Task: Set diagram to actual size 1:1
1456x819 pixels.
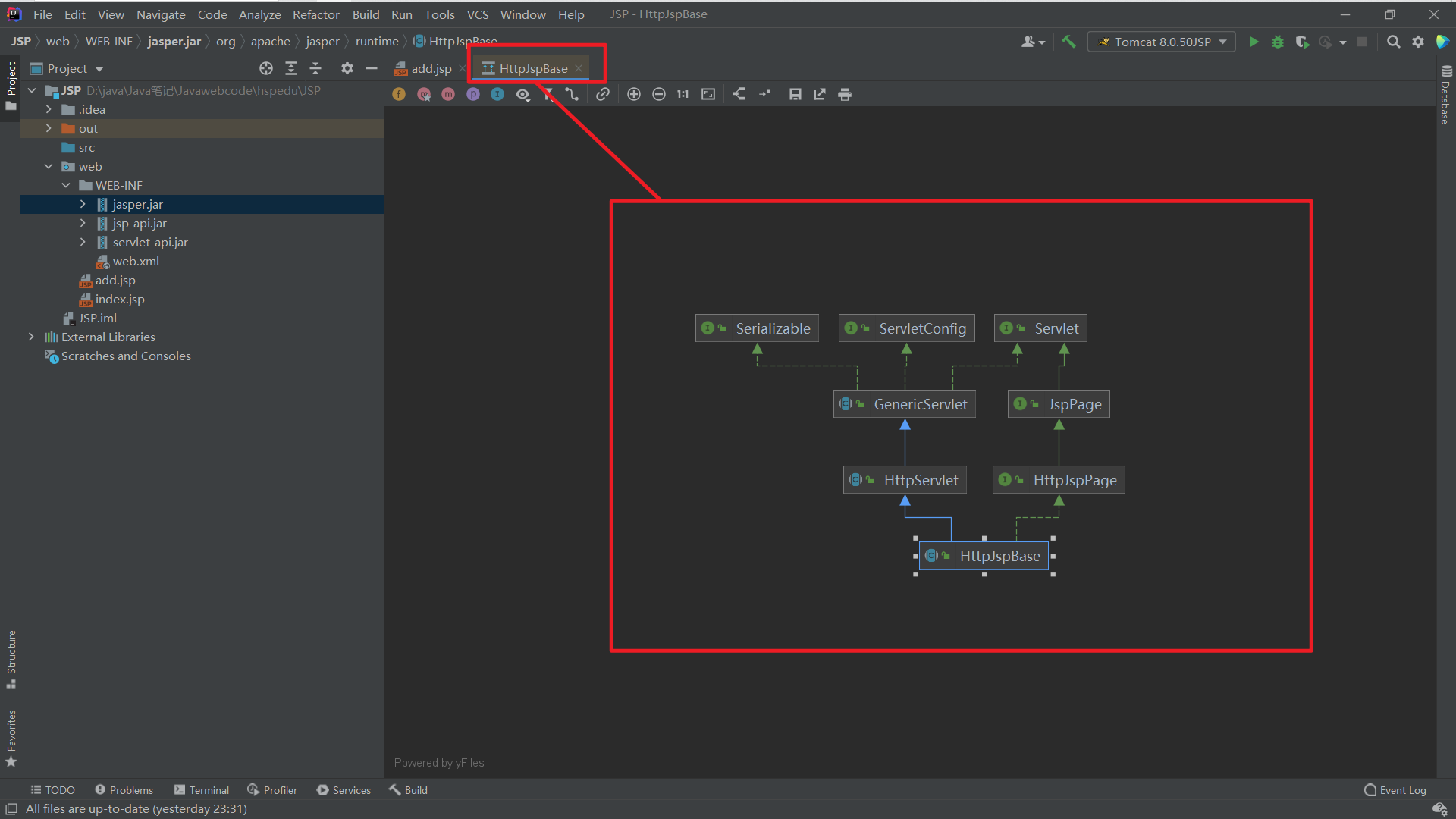Action: tap(683, 94)
